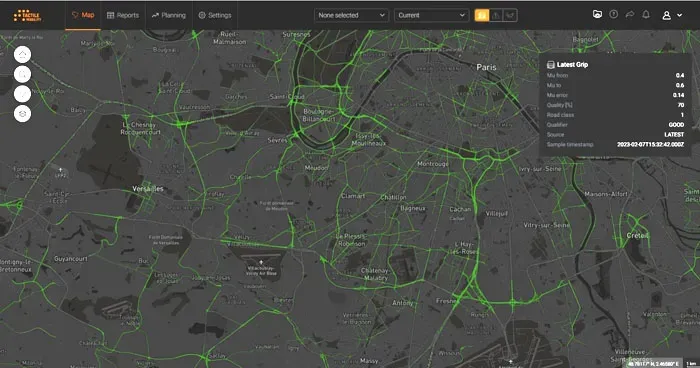Select the 'Mu from' value 0.4

tap(679, 75)
